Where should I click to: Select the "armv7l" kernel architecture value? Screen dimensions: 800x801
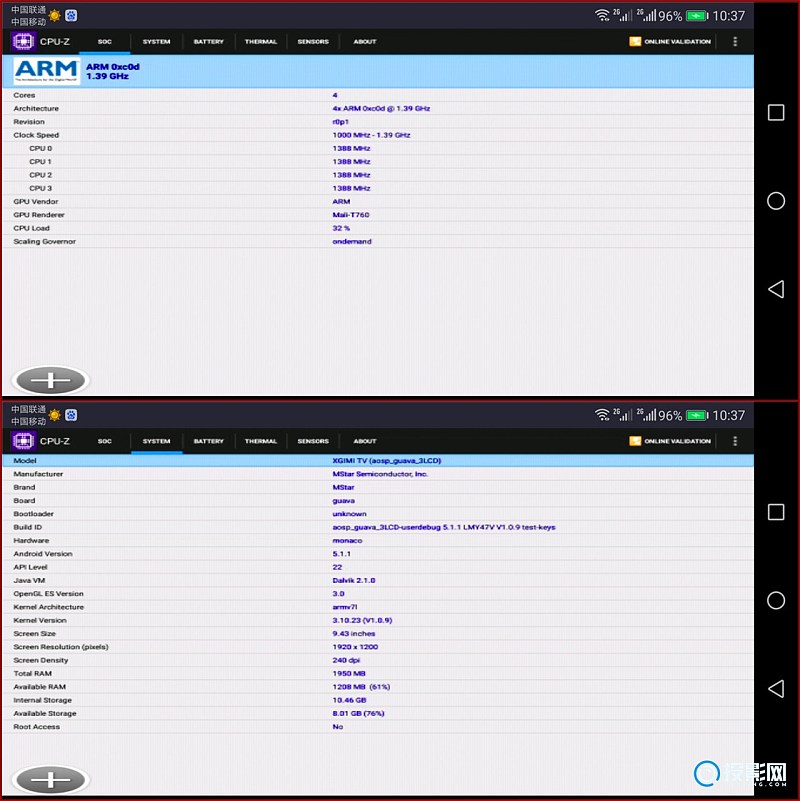345,607
